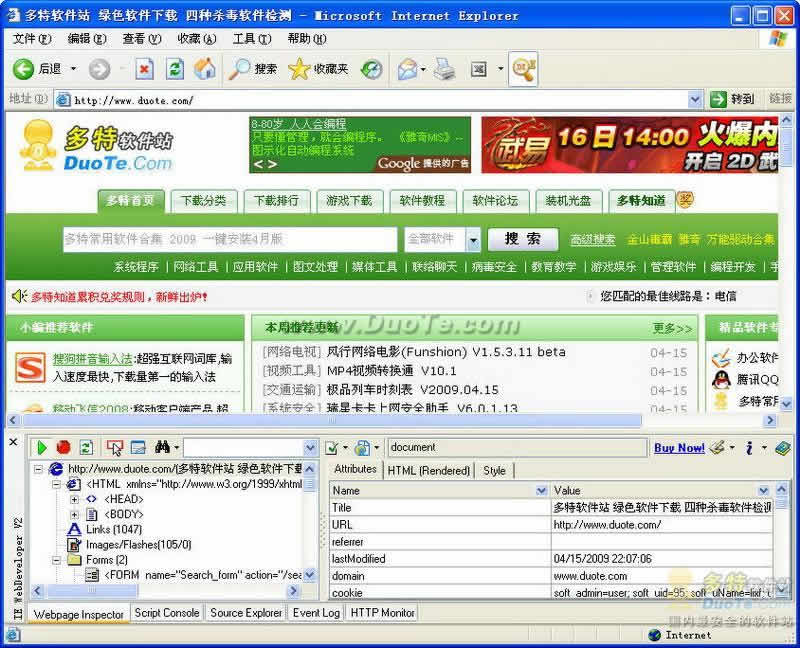Click the Print toolbar icon
The height and width of the screenshot is (648, 800).
(x=444, y=69)
